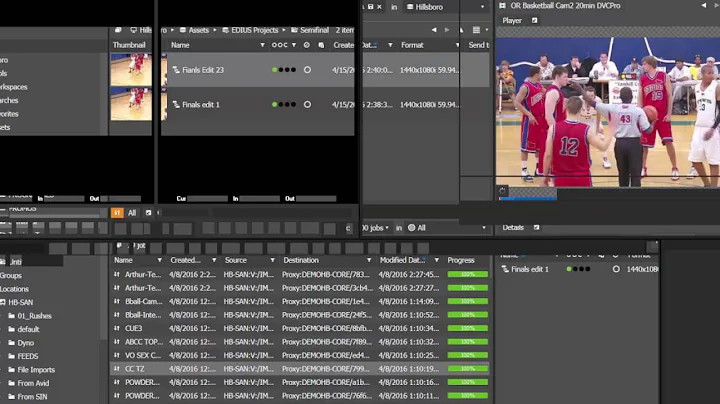720x404 pixels.
Task: Switch to the Details tab
Action: click(x=513, y=227)
